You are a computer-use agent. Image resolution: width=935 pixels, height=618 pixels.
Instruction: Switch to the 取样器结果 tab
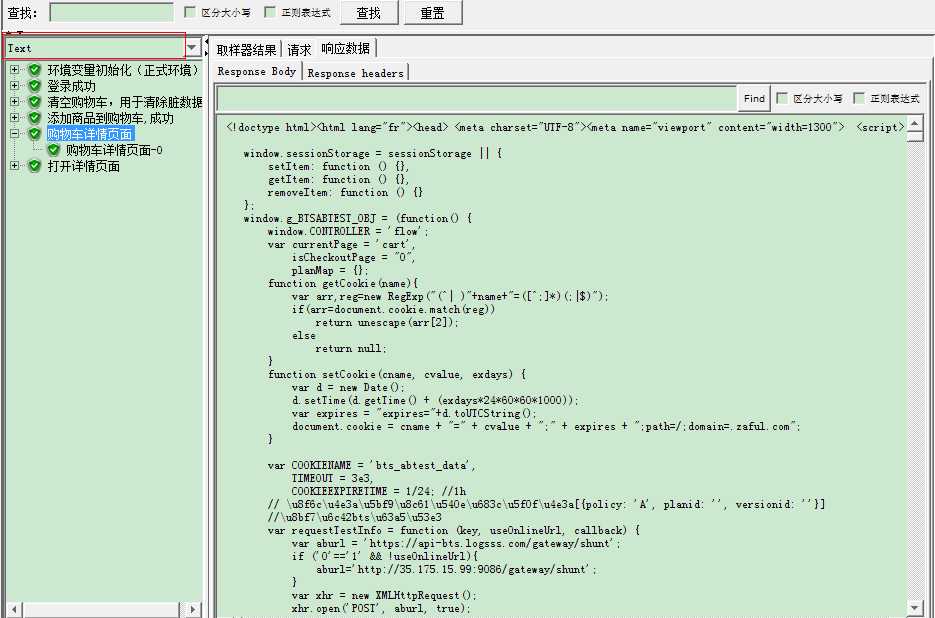(x=246, y=50)
